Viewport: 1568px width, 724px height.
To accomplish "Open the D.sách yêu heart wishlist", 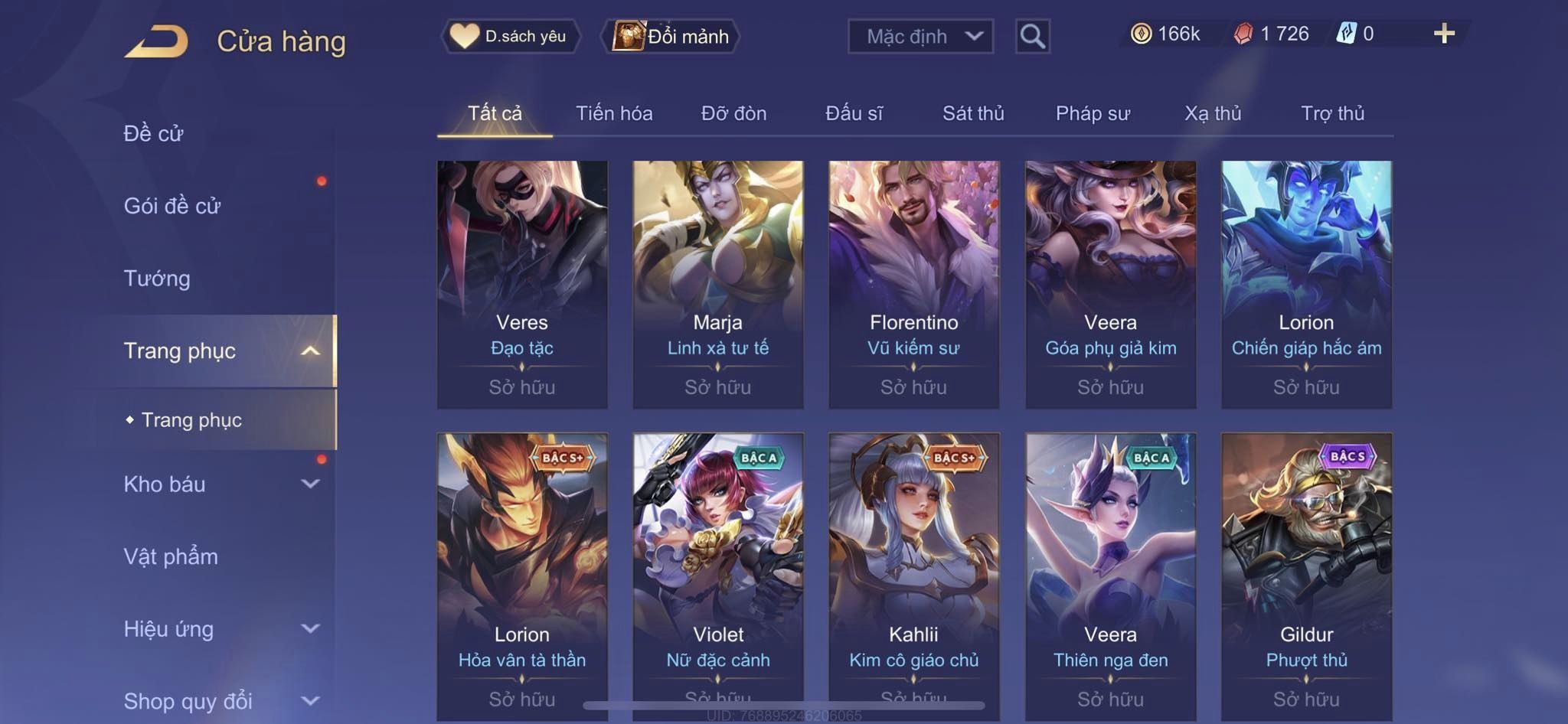I will [509, 36].
